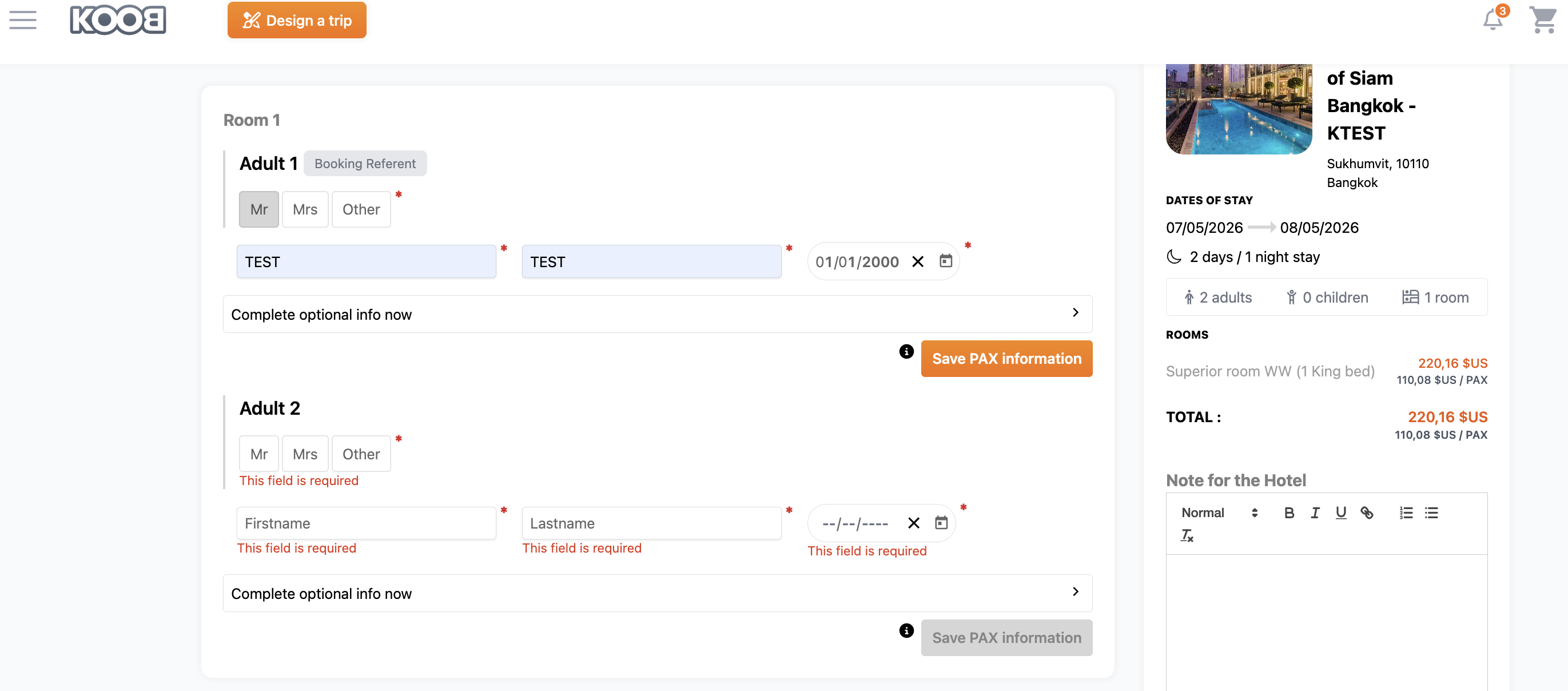This screenshot has height=691, width=1568.
Task: Open the shopping cart
Action: [1542, 19]
